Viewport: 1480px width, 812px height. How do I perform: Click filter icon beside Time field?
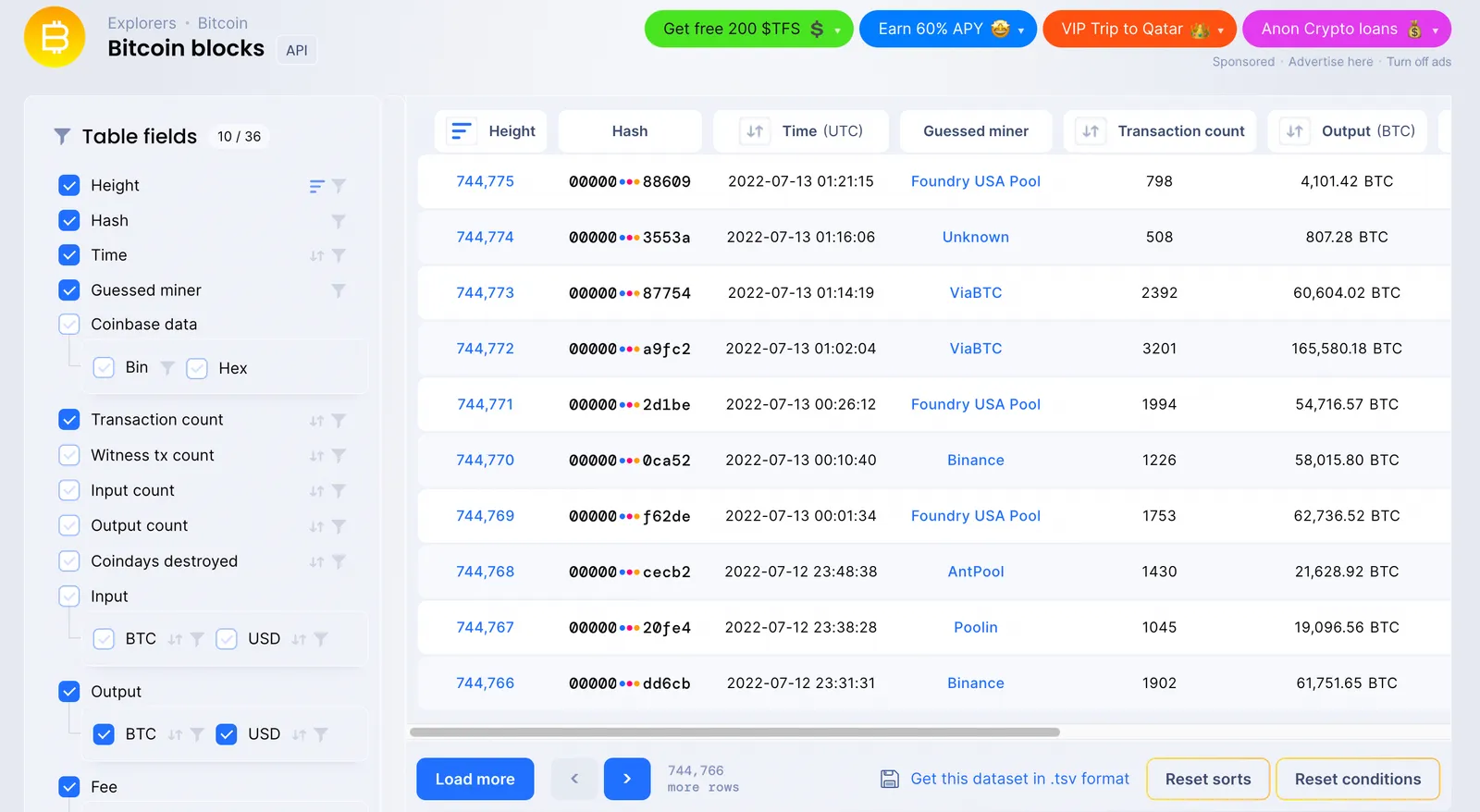339,255
